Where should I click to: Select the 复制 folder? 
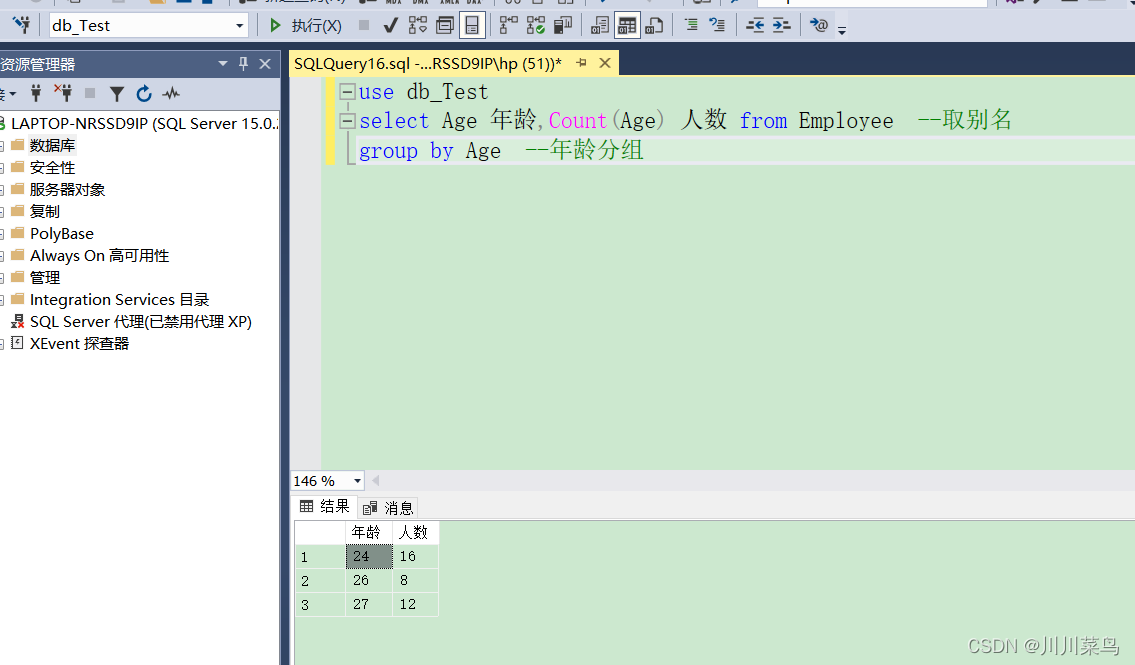coord(45,211)
